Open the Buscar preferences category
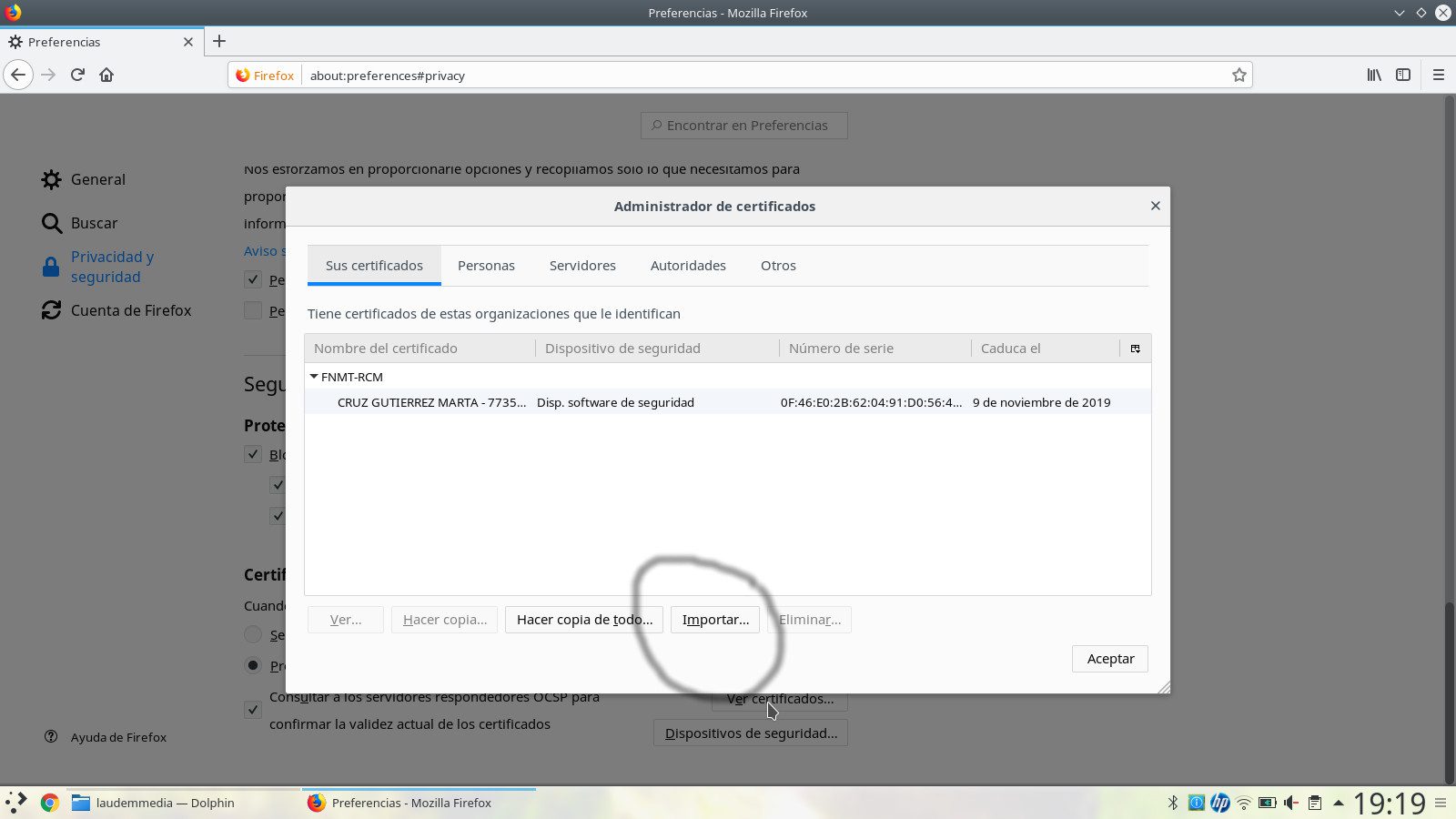Image resolution: width=1456 pixels, height=819 pixels. coord(79,223)
